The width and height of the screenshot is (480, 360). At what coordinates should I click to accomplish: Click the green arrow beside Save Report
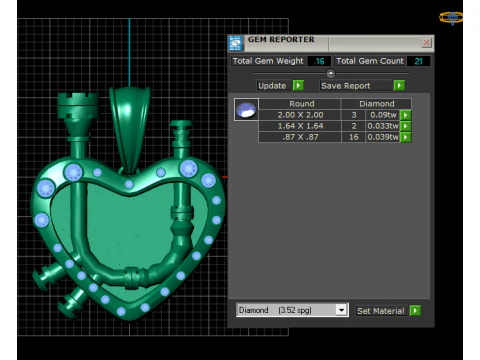pyautogui.click(x=399, y=85)
